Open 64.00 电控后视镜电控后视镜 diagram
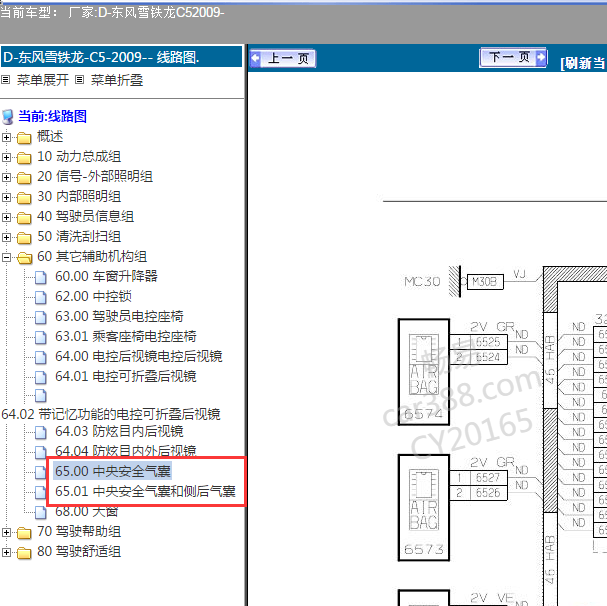 point(139,356)
